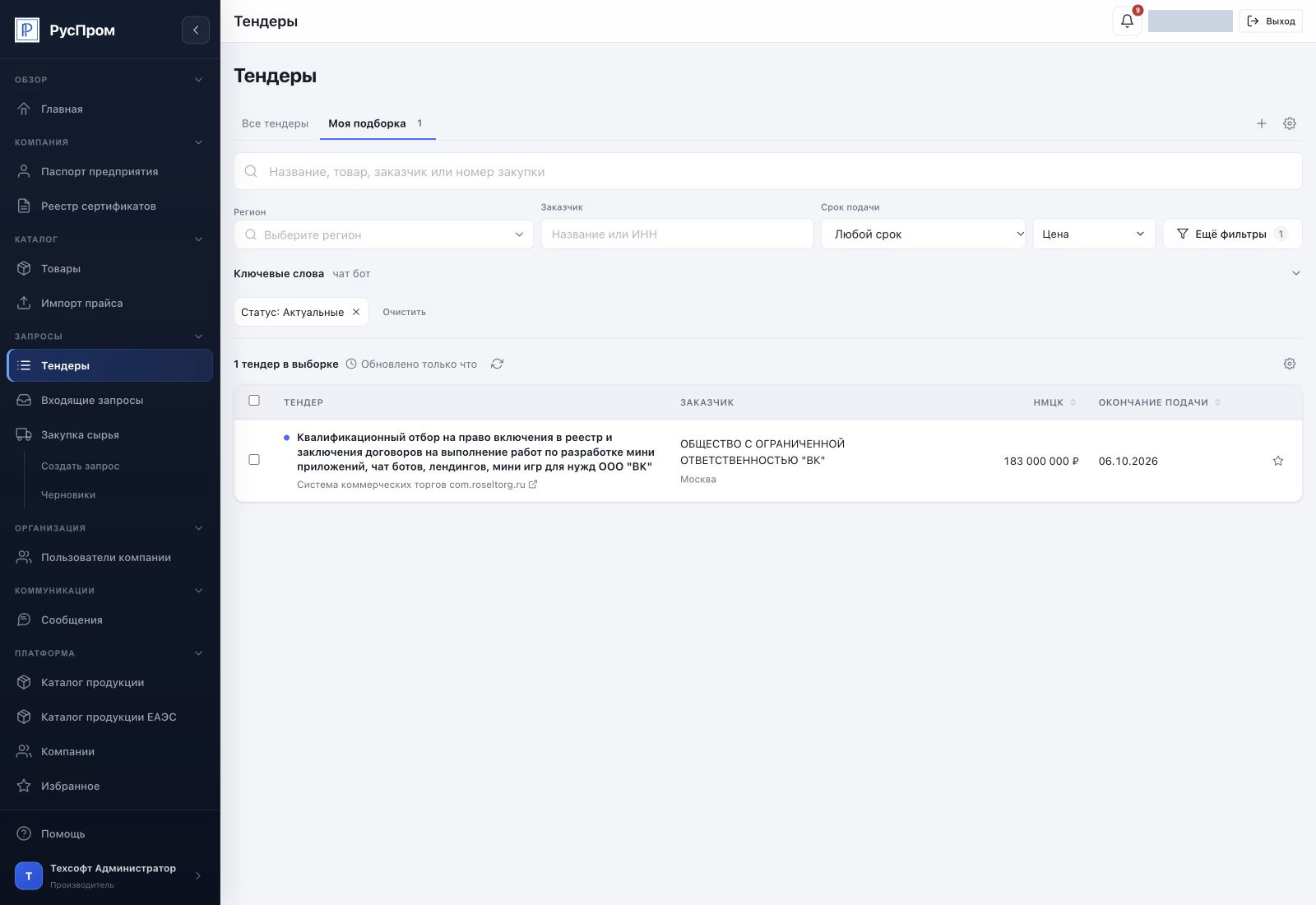Open Паспорт предприятия
Viewport: 1316px width, 905px height.
(110, 171)
